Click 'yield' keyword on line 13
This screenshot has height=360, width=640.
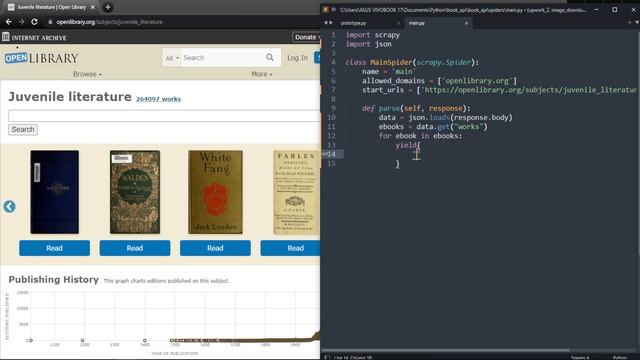(406, 145)
